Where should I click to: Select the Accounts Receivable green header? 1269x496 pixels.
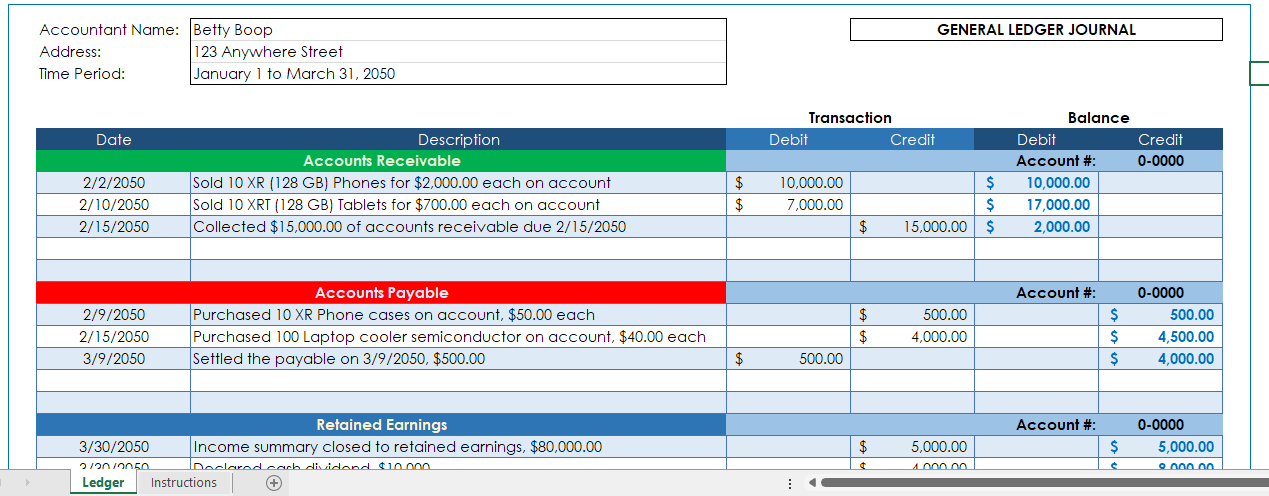[381, 161]
